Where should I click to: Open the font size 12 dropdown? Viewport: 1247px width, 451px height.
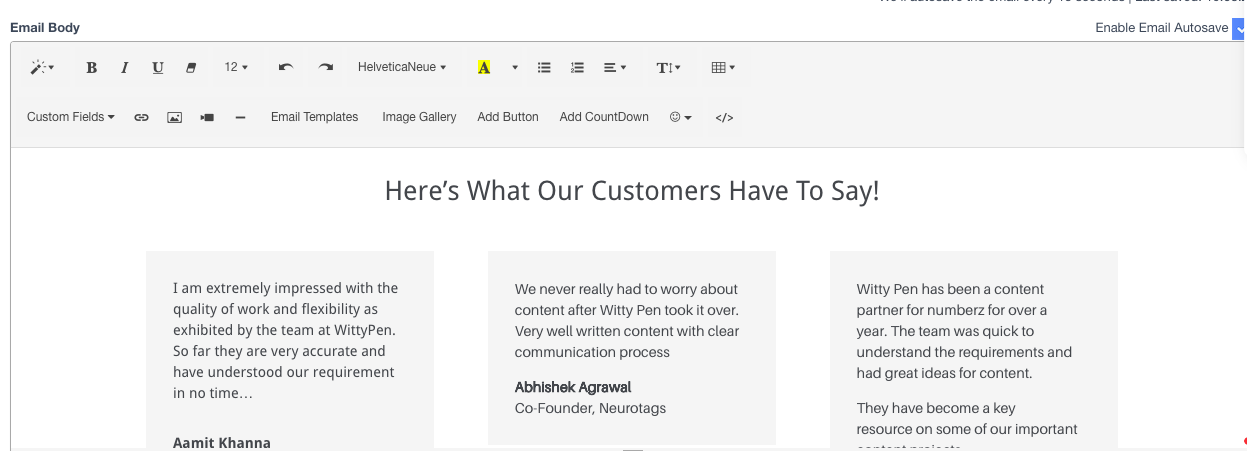click(236, 67)
